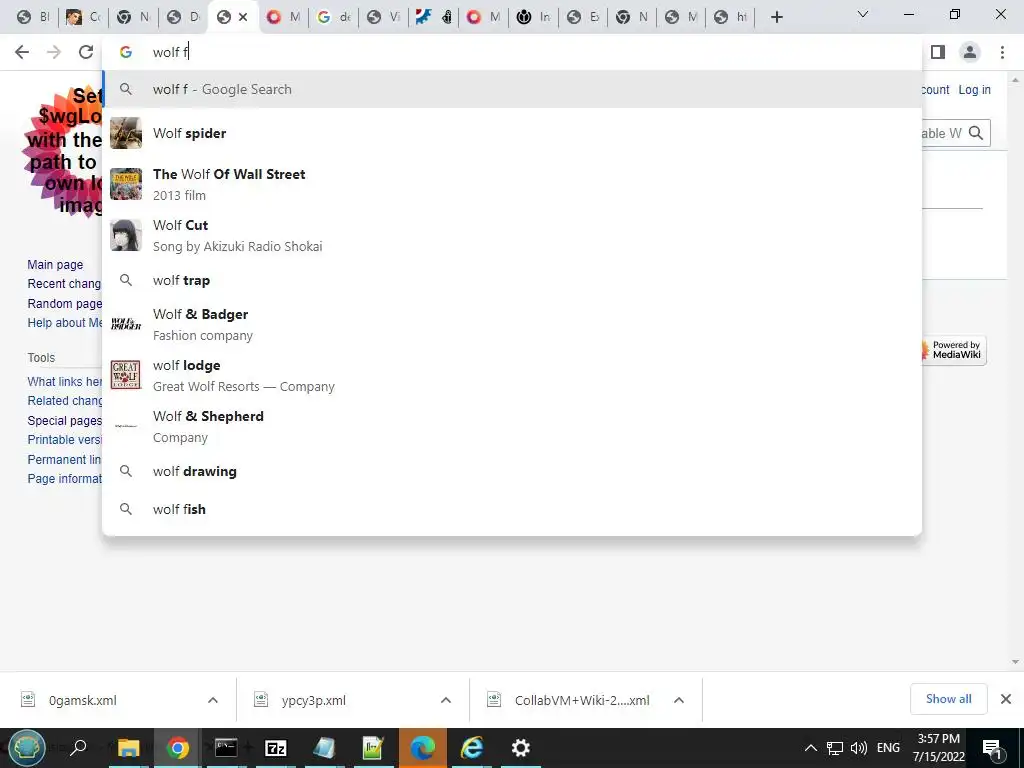
Task: Open the tab search chevron
Action: point(863,14)
